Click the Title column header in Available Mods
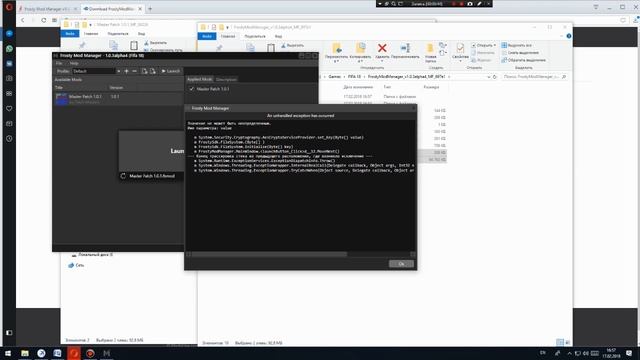The height and width of the screenshot is (360, 640). pyautogui.click(x=59, y=87)
